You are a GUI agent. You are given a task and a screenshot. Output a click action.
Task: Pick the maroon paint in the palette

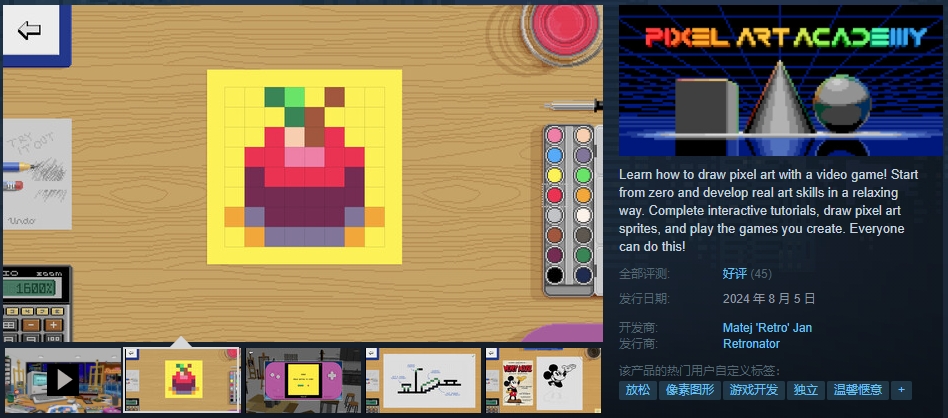(x=554, y=255)
